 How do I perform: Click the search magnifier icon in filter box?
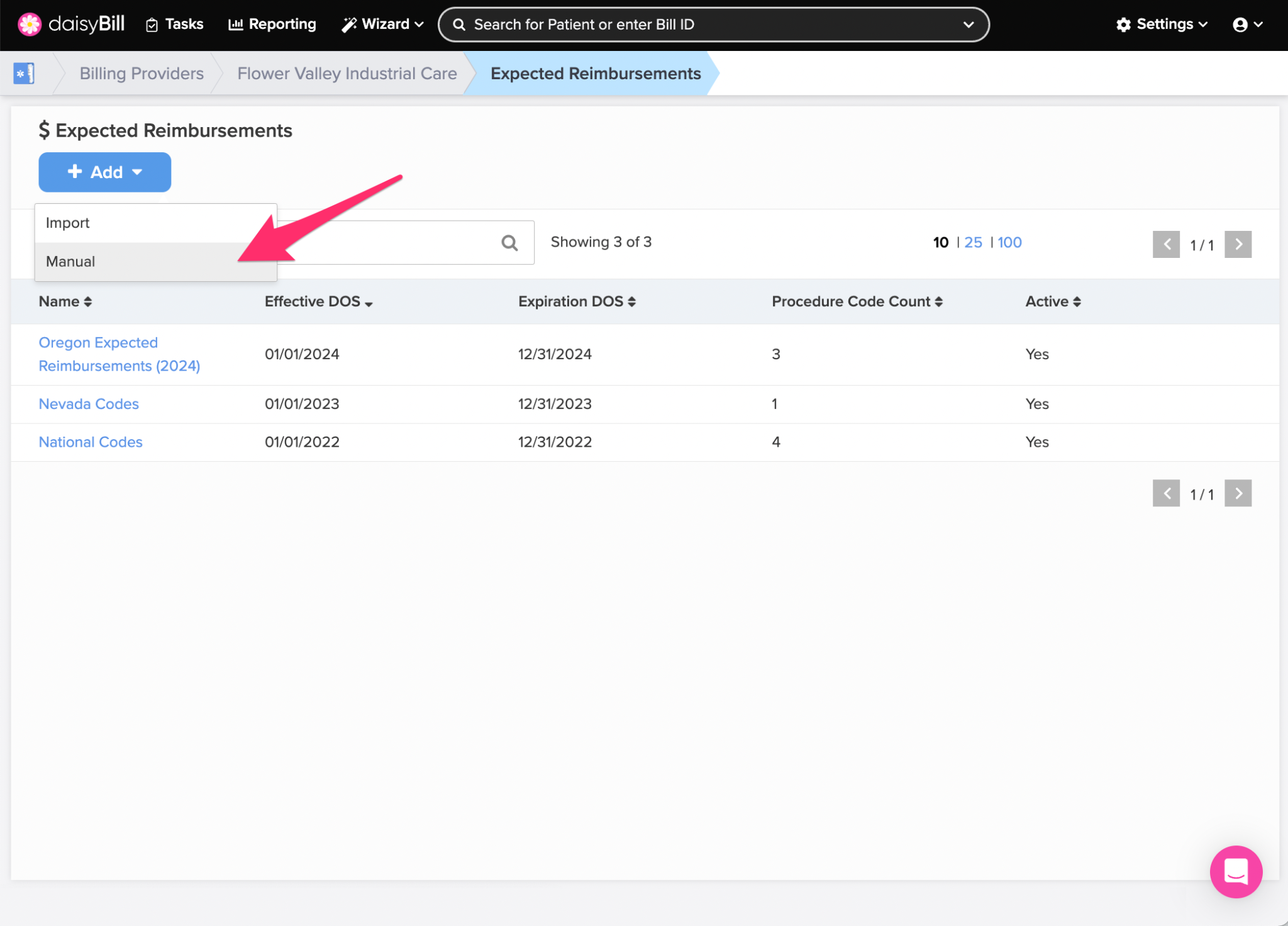coord(509,243)
